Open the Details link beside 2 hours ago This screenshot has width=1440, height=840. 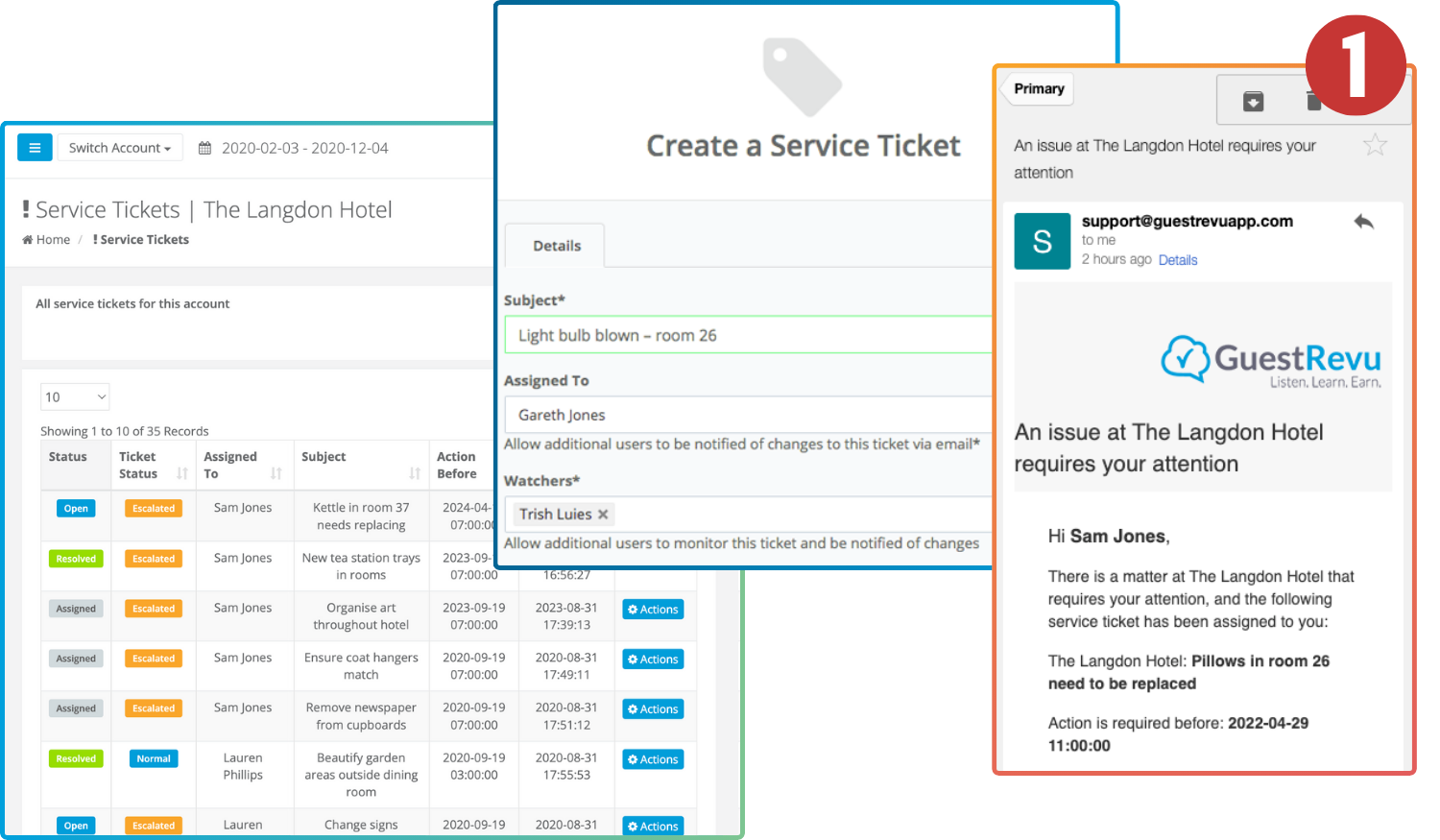[1178, 260]
